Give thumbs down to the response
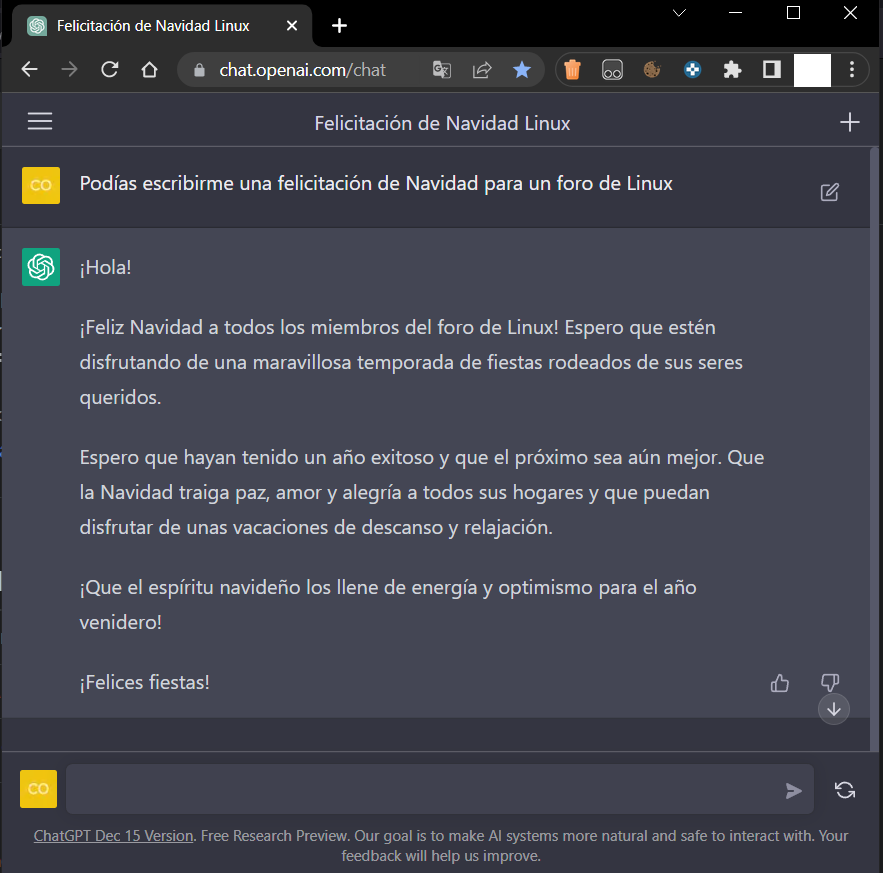This screenshot has width=883, height=873. tap(830, 682)
